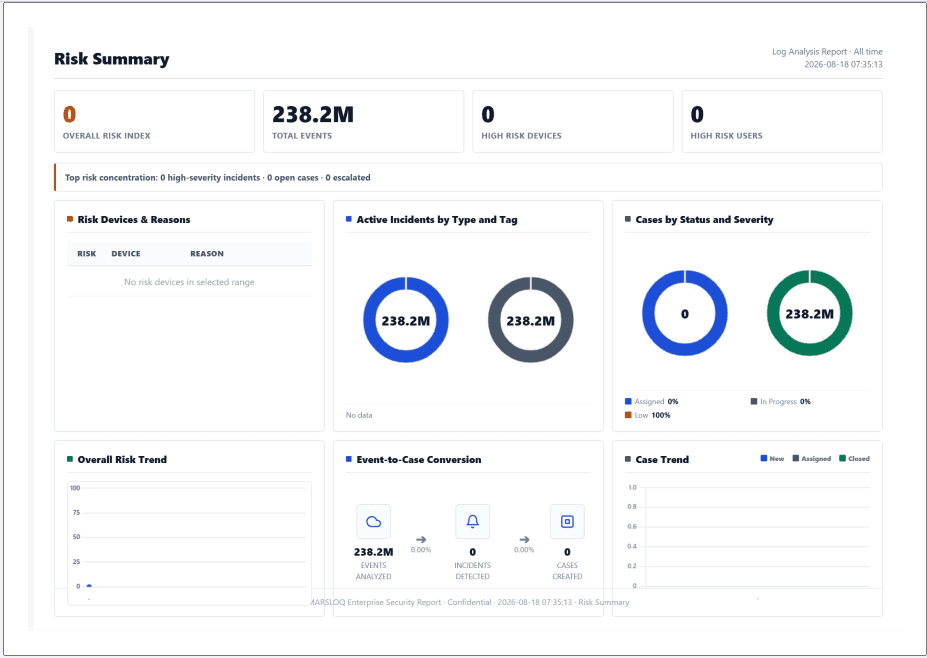The image size is (927, 658).
Task: Click the blue Assigned 0% legend swatch
Action: pos(628,401)
